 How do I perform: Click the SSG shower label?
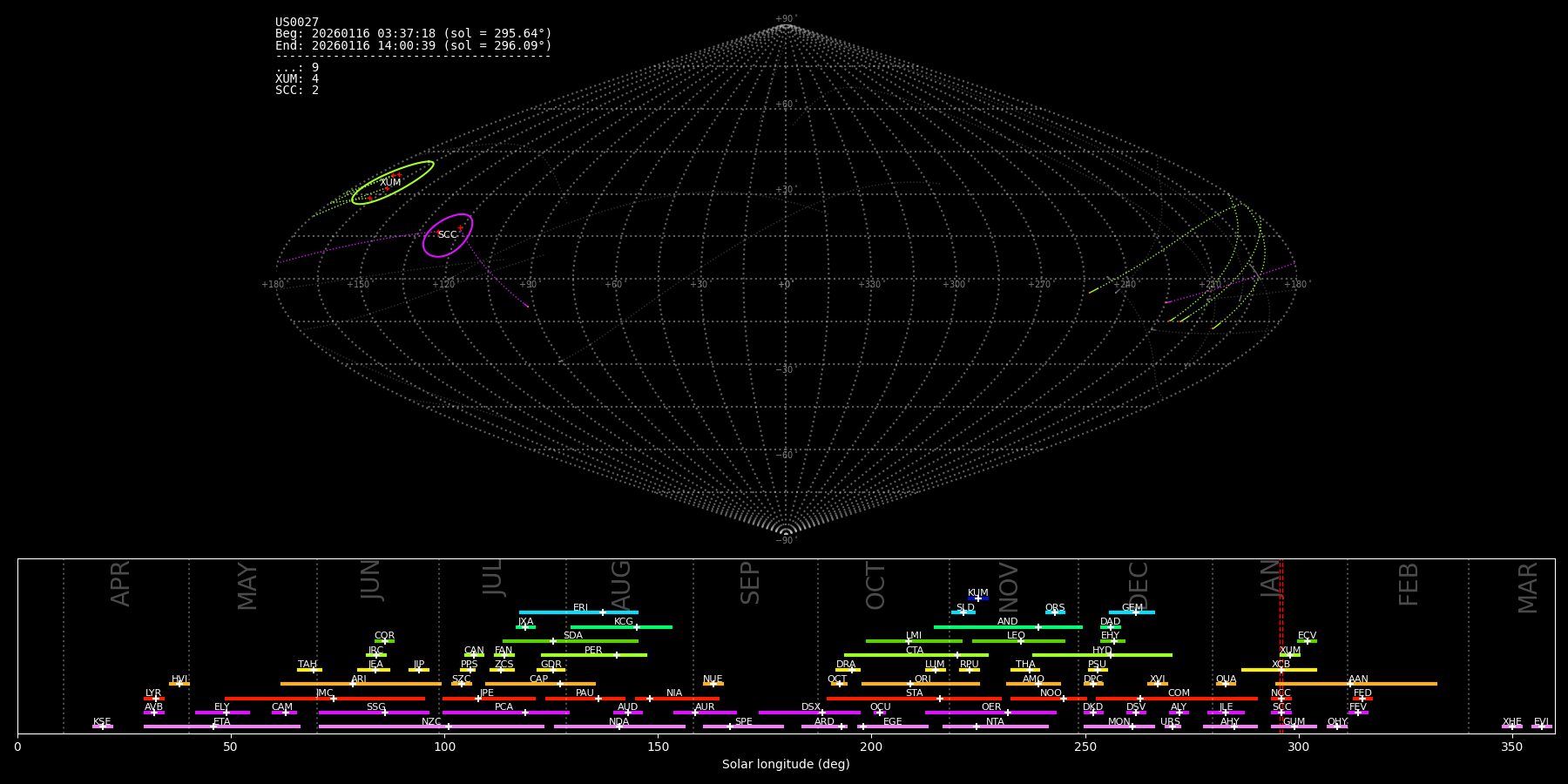click(375, 707)
